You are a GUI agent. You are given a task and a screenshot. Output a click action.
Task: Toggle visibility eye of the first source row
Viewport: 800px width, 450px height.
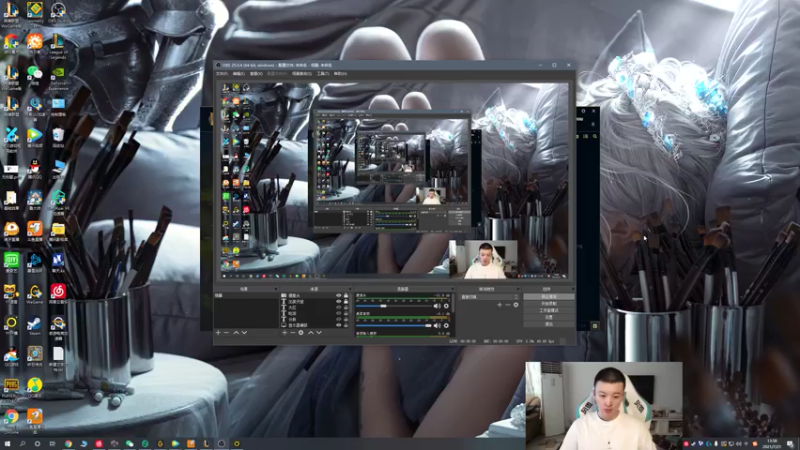pyautogui.click(x=338, y=295)
